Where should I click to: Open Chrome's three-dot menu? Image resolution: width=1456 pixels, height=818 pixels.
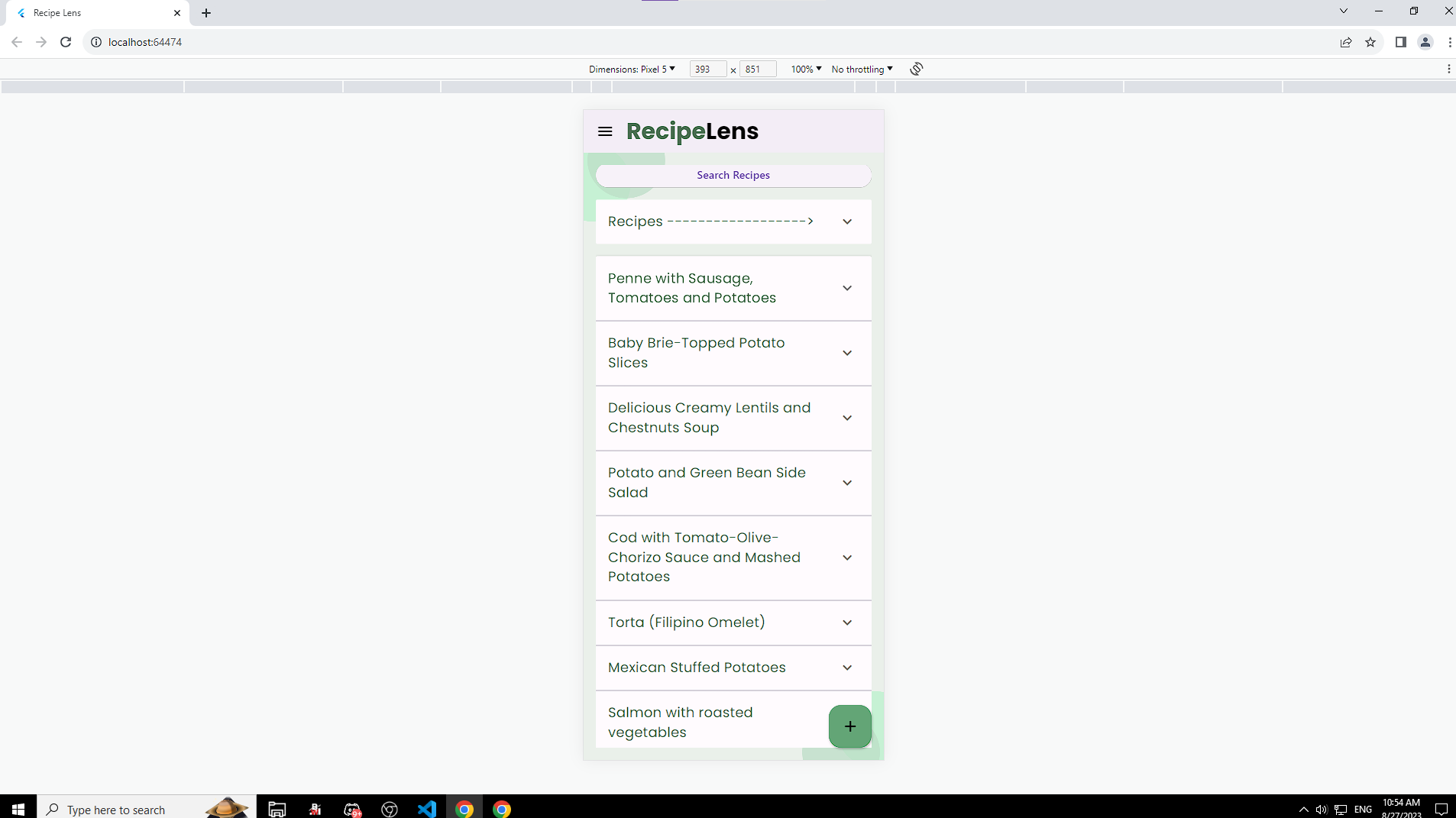pos(1449,42)
